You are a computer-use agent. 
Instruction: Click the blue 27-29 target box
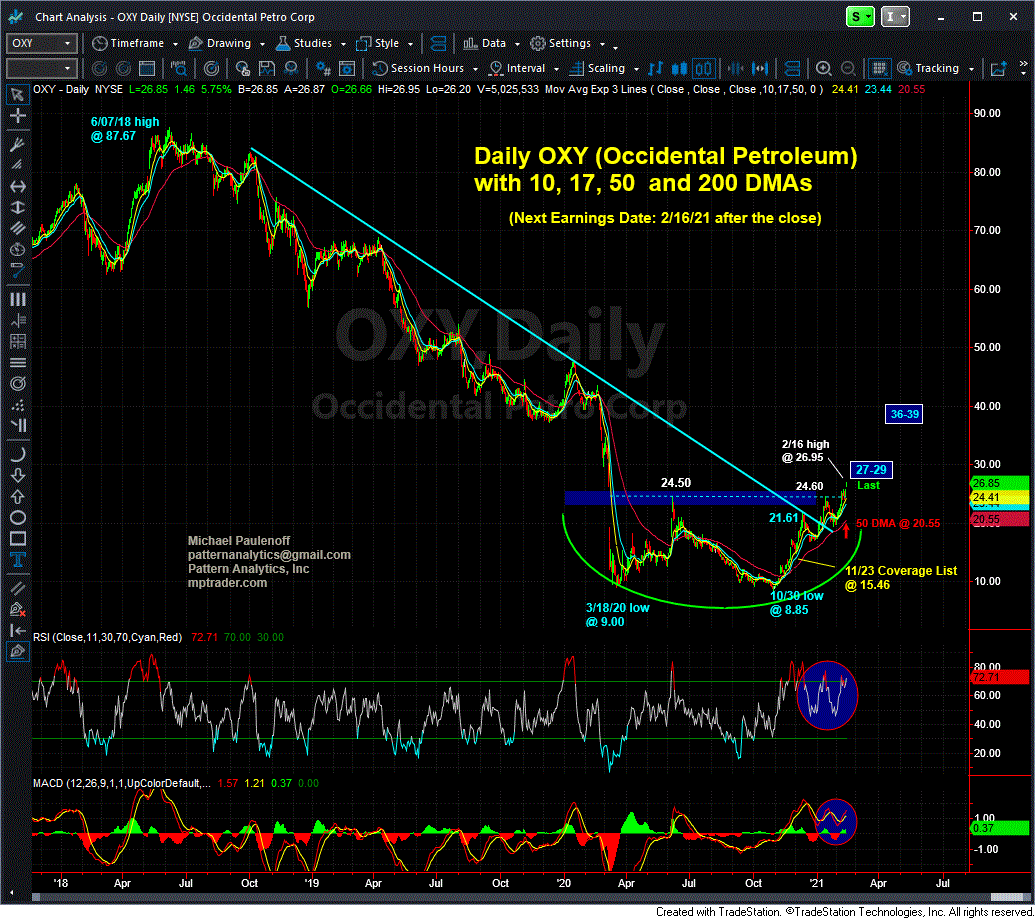pos(871,470)
